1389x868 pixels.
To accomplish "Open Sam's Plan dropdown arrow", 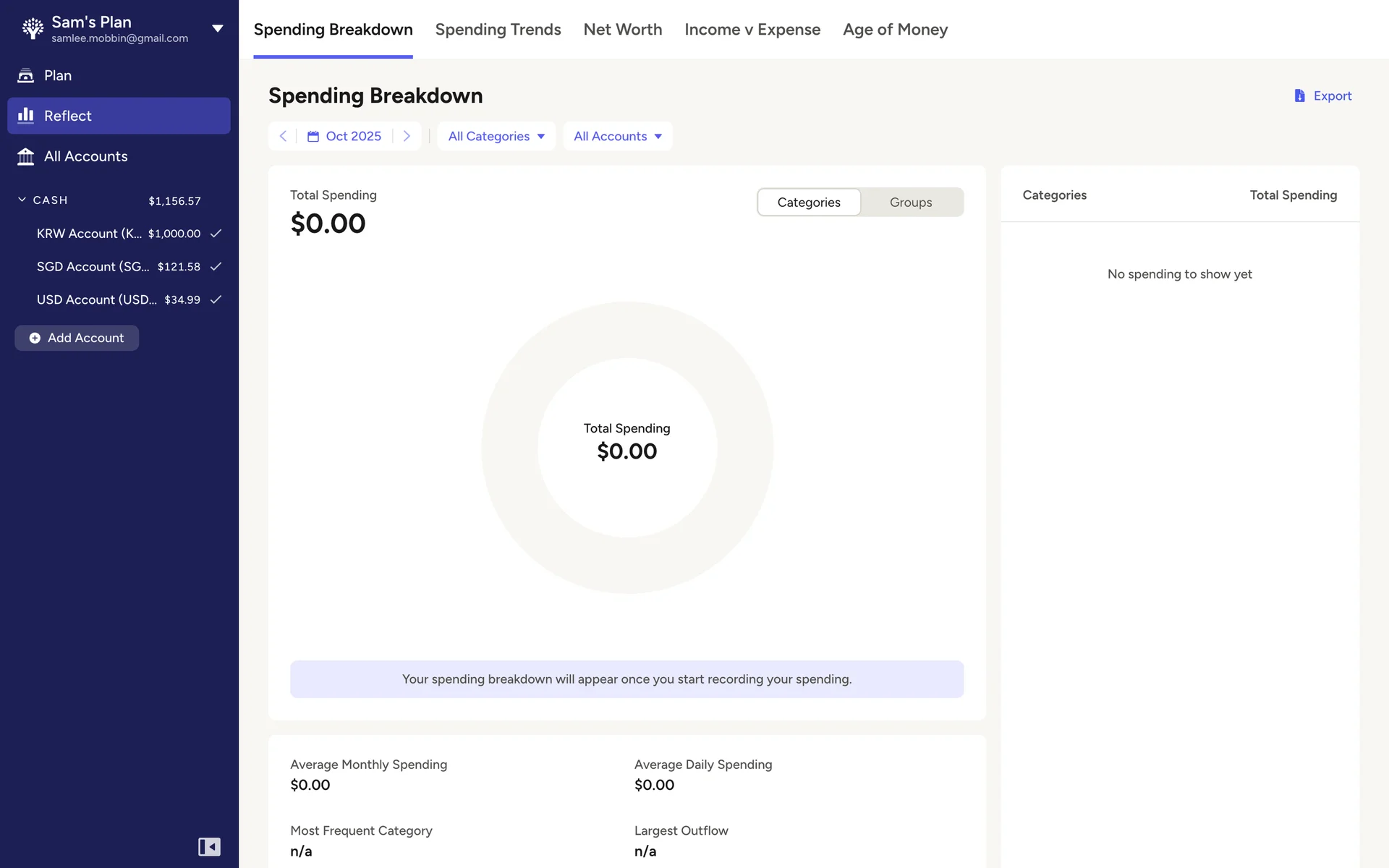I will (x=217, y=28).
